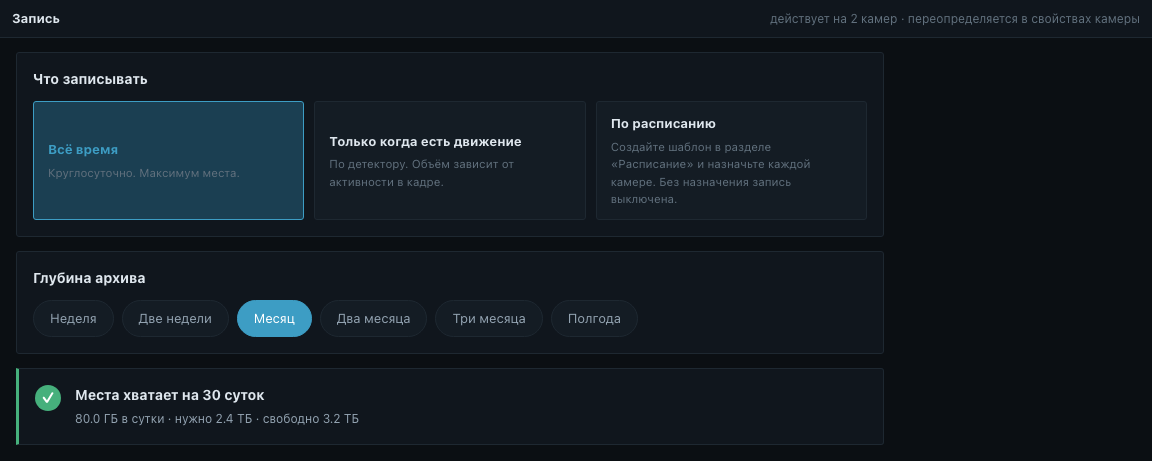Click the "действует на 2 камер" header note
Viewport: 1152px width, 461px height.
coord(833,19)
